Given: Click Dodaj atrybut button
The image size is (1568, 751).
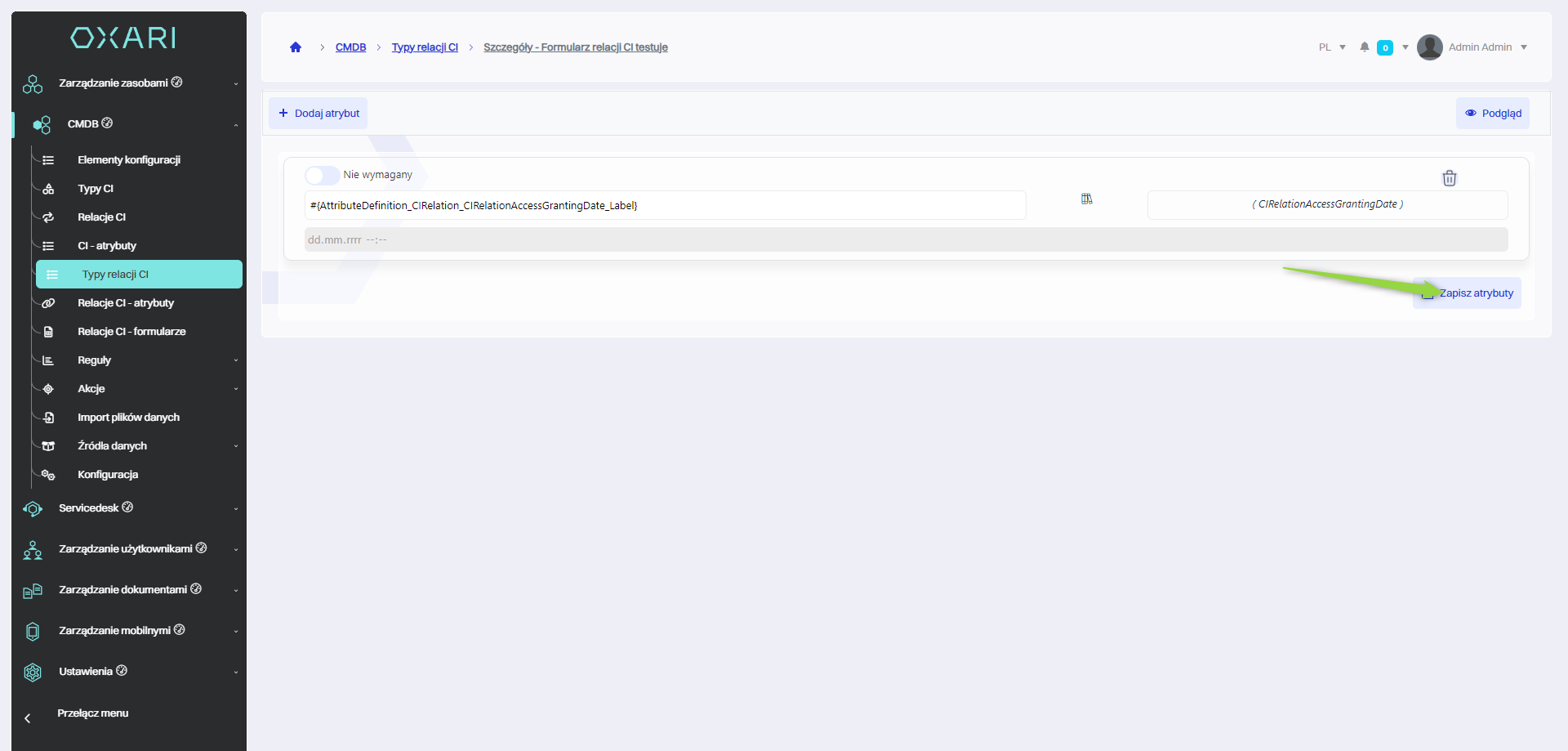Looking at the screenshot, I should [x=318, y=114].
